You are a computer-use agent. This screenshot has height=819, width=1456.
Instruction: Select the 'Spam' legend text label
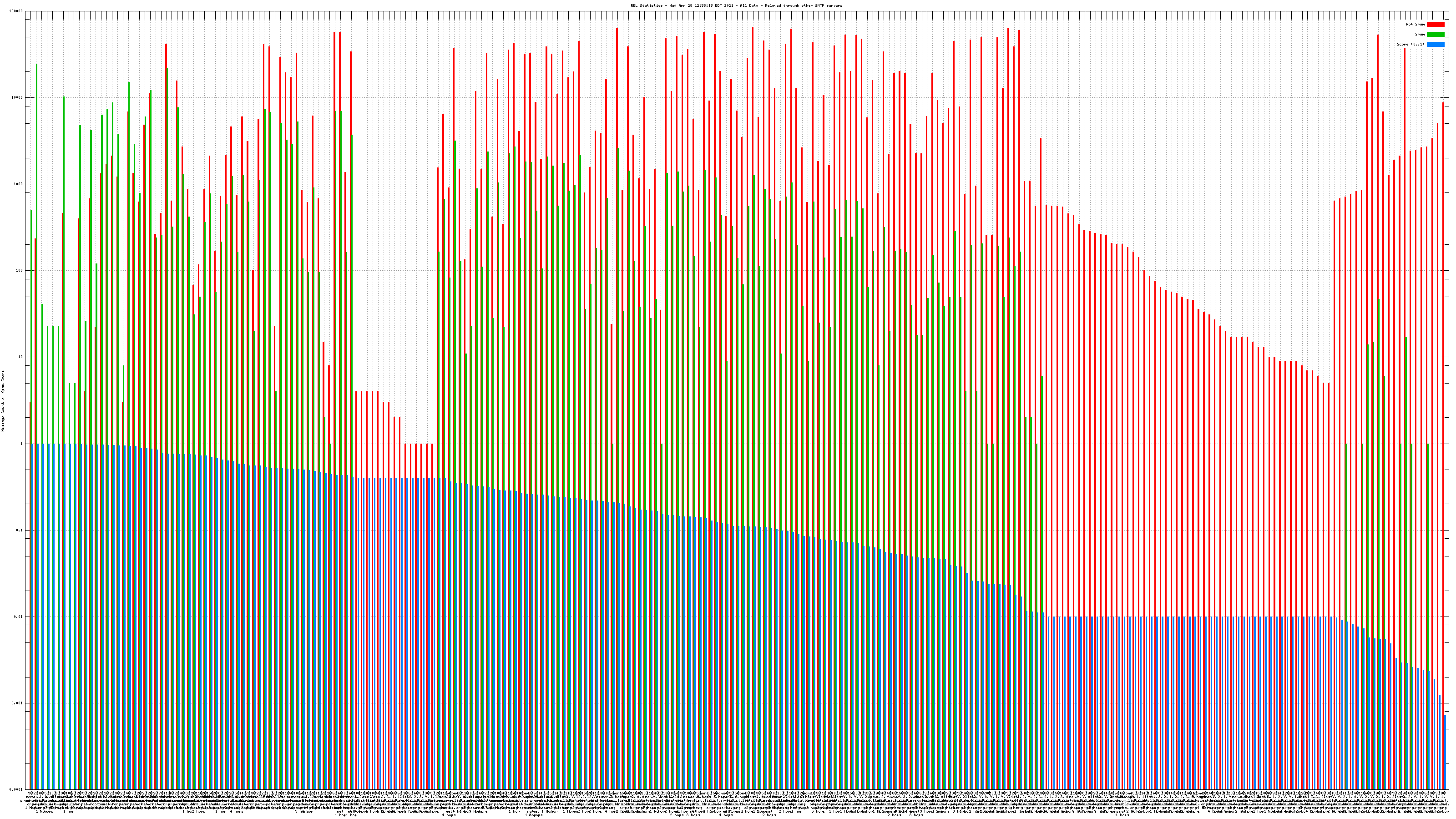1420,35
